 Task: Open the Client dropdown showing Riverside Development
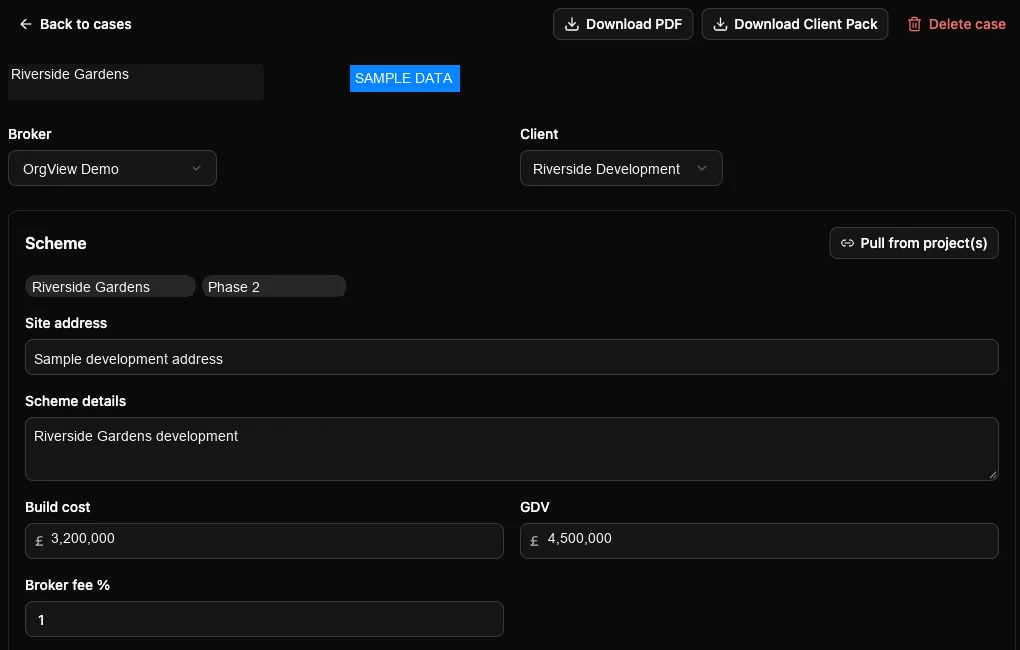[x=621, y=169]
